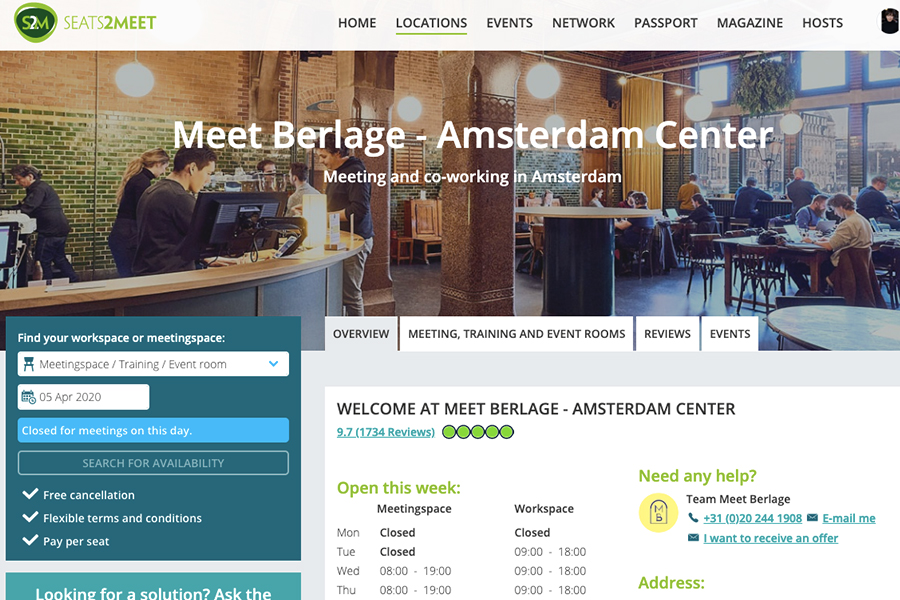The image size is (900, 600).
Task: Click the Seats2Meet S2M logo
Action: [85, 22]
